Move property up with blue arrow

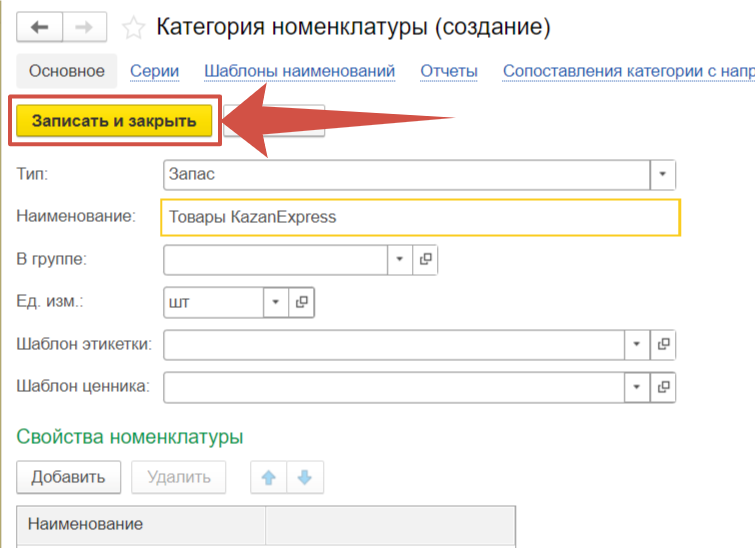(x=268, y=477)
